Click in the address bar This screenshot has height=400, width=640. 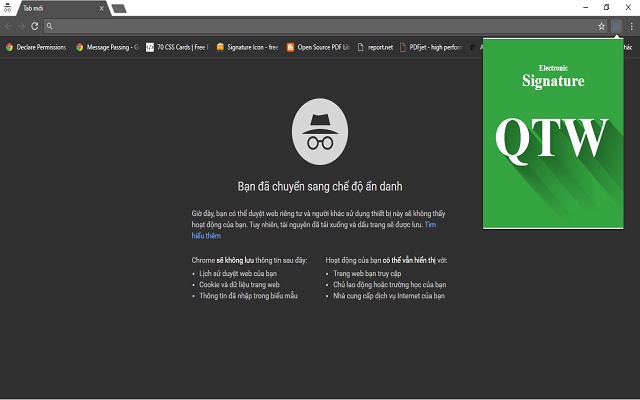point(324,26)
